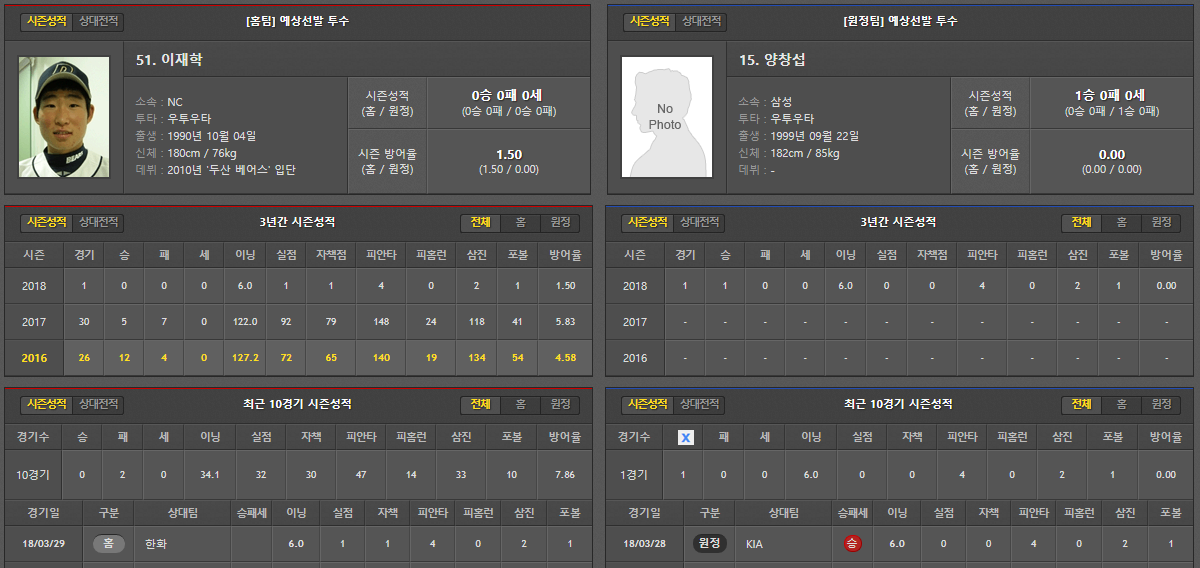Screen dimensions: 1200x568
Task: Click opponent team KIA
Action: pyautogui.click(x=754, y=544)
